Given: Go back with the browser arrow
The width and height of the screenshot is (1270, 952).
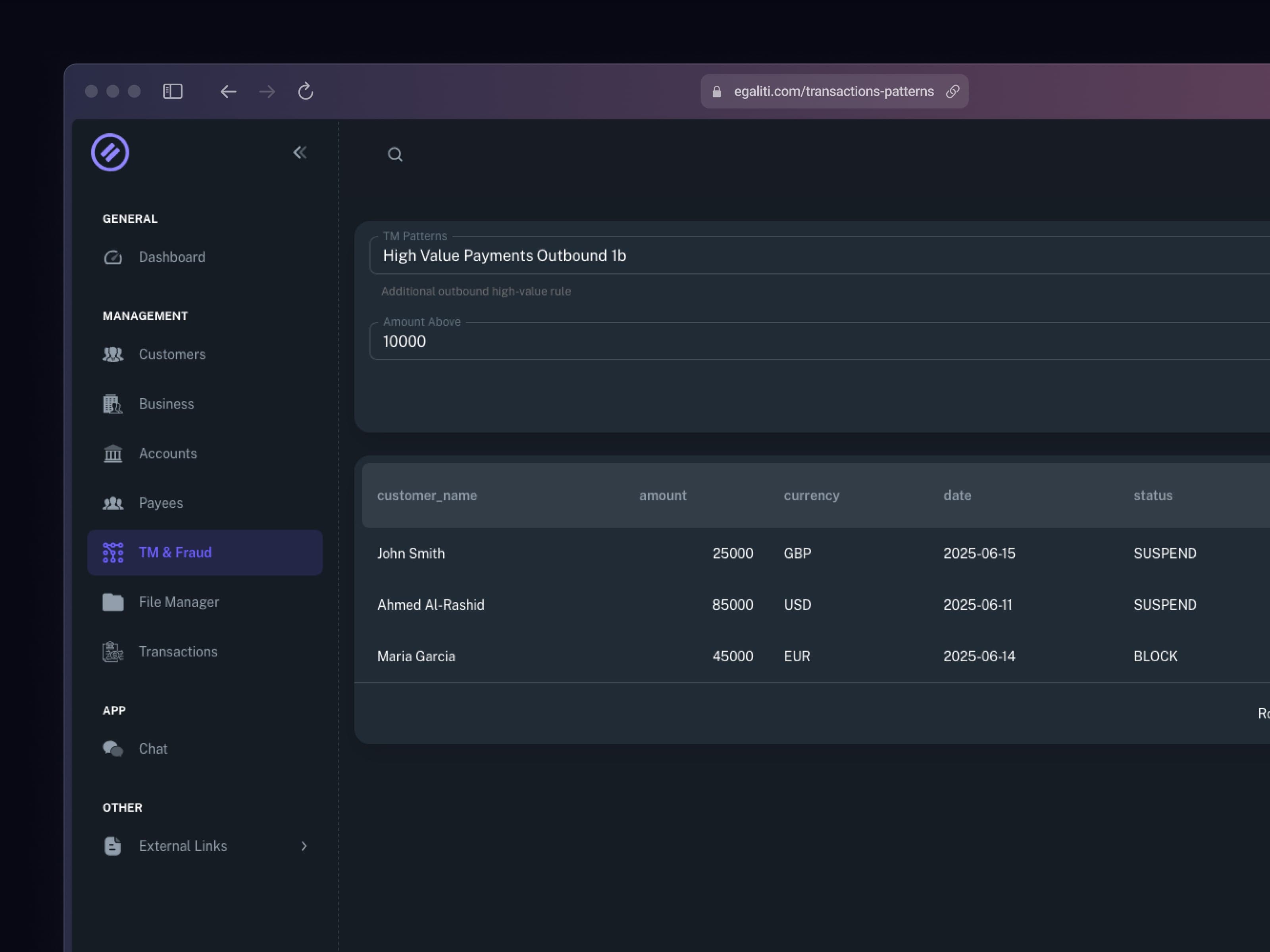Looking at the screenshot, I should point(228,91).
